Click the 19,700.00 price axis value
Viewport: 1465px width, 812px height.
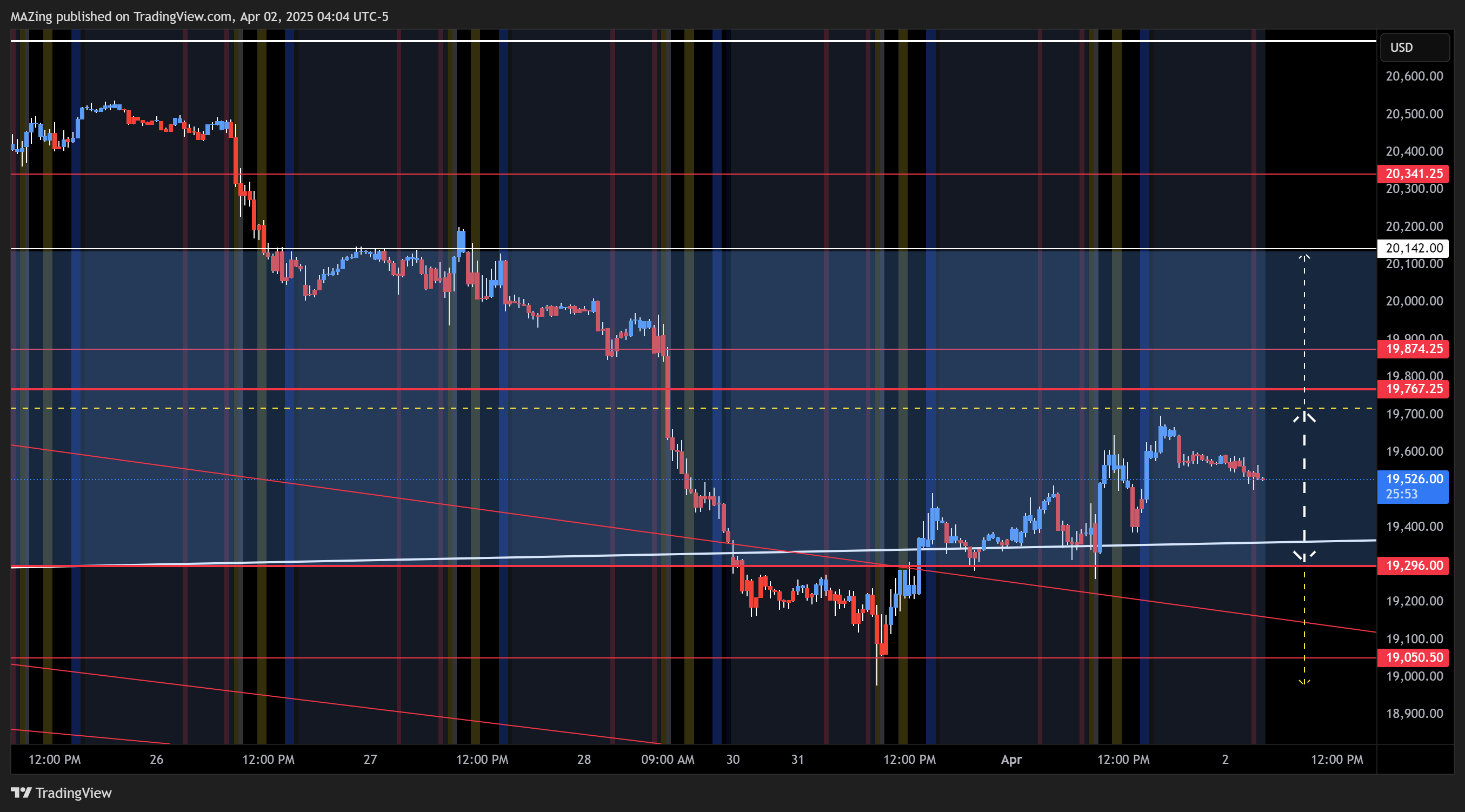[x=1414, y=414]
